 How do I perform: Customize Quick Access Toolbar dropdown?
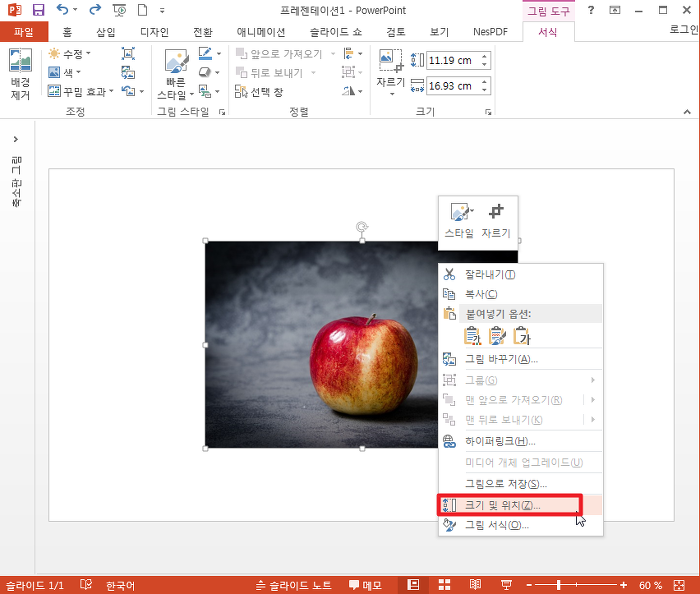pyautogui.click(x=162, y=10)
